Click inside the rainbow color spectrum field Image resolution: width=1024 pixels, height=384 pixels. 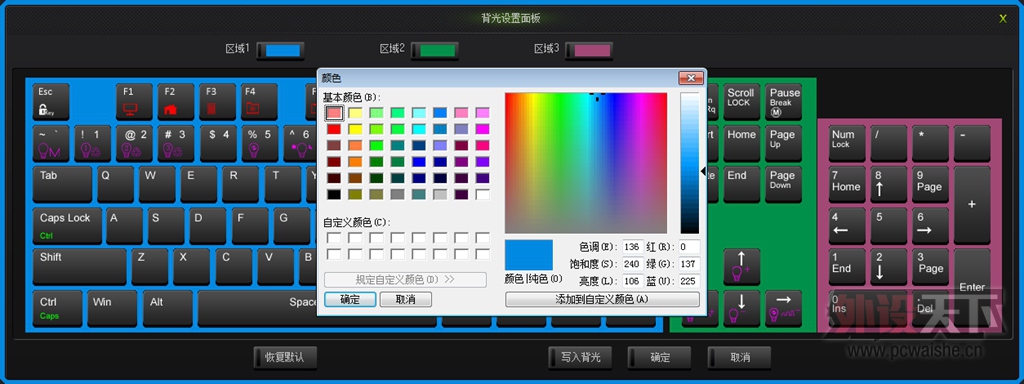click(586, 163)
